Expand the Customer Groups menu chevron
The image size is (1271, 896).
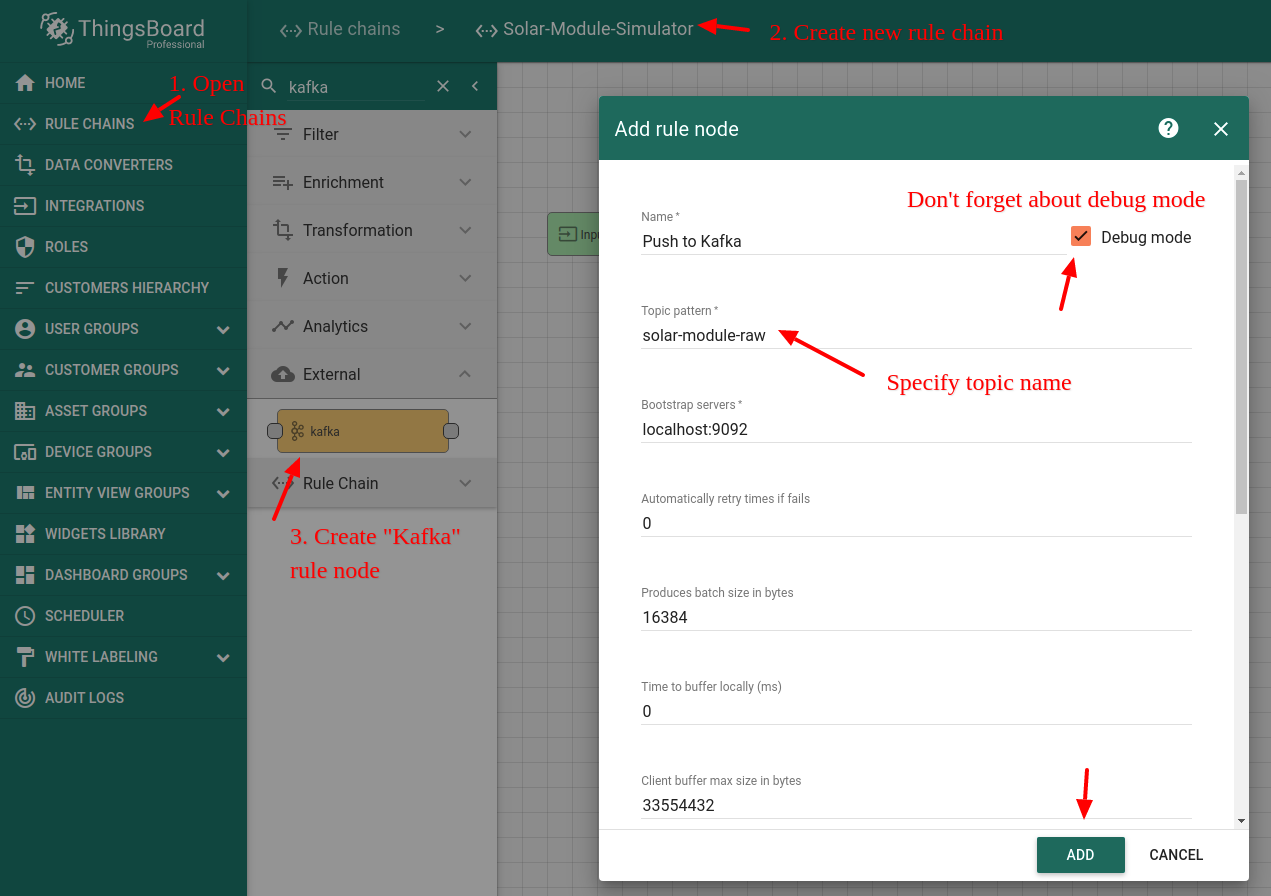click(223, 371)
